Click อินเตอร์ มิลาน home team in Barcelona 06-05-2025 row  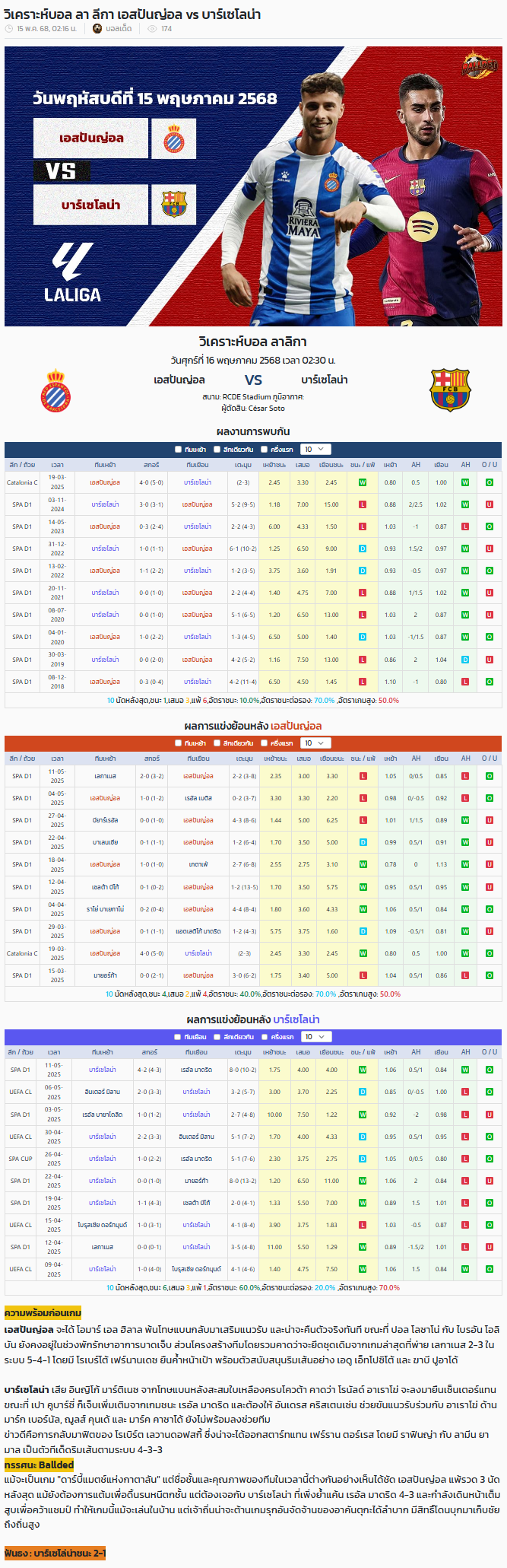point(102,1092)
